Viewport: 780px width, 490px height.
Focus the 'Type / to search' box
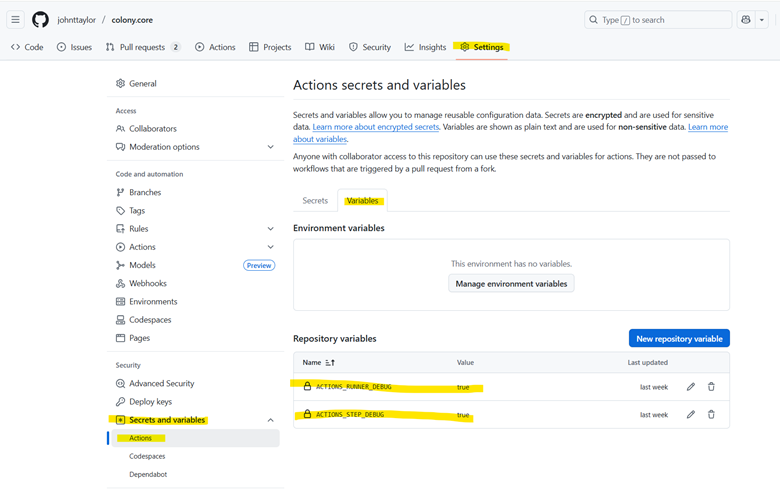click(658, 20)
